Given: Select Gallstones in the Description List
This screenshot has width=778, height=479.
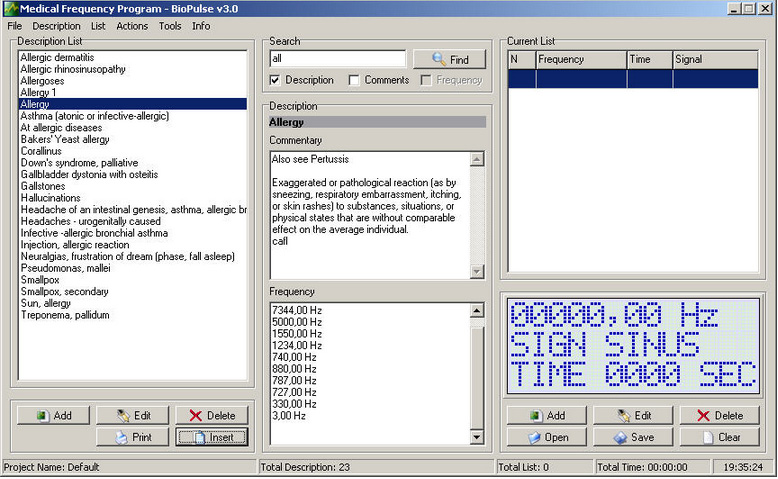Looking at the screenshot, I should [44, 186].
